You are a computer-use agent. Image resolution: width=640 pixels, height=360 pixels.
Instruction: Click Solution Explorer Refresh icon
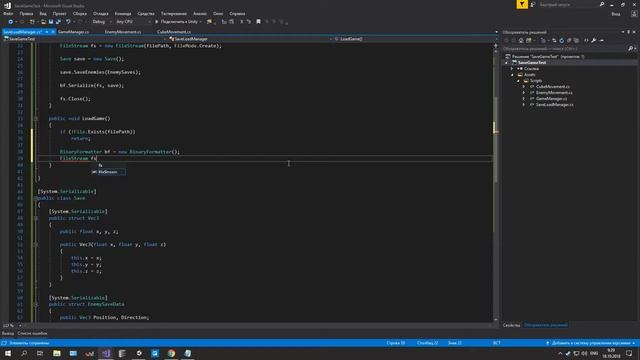[562, 40]
